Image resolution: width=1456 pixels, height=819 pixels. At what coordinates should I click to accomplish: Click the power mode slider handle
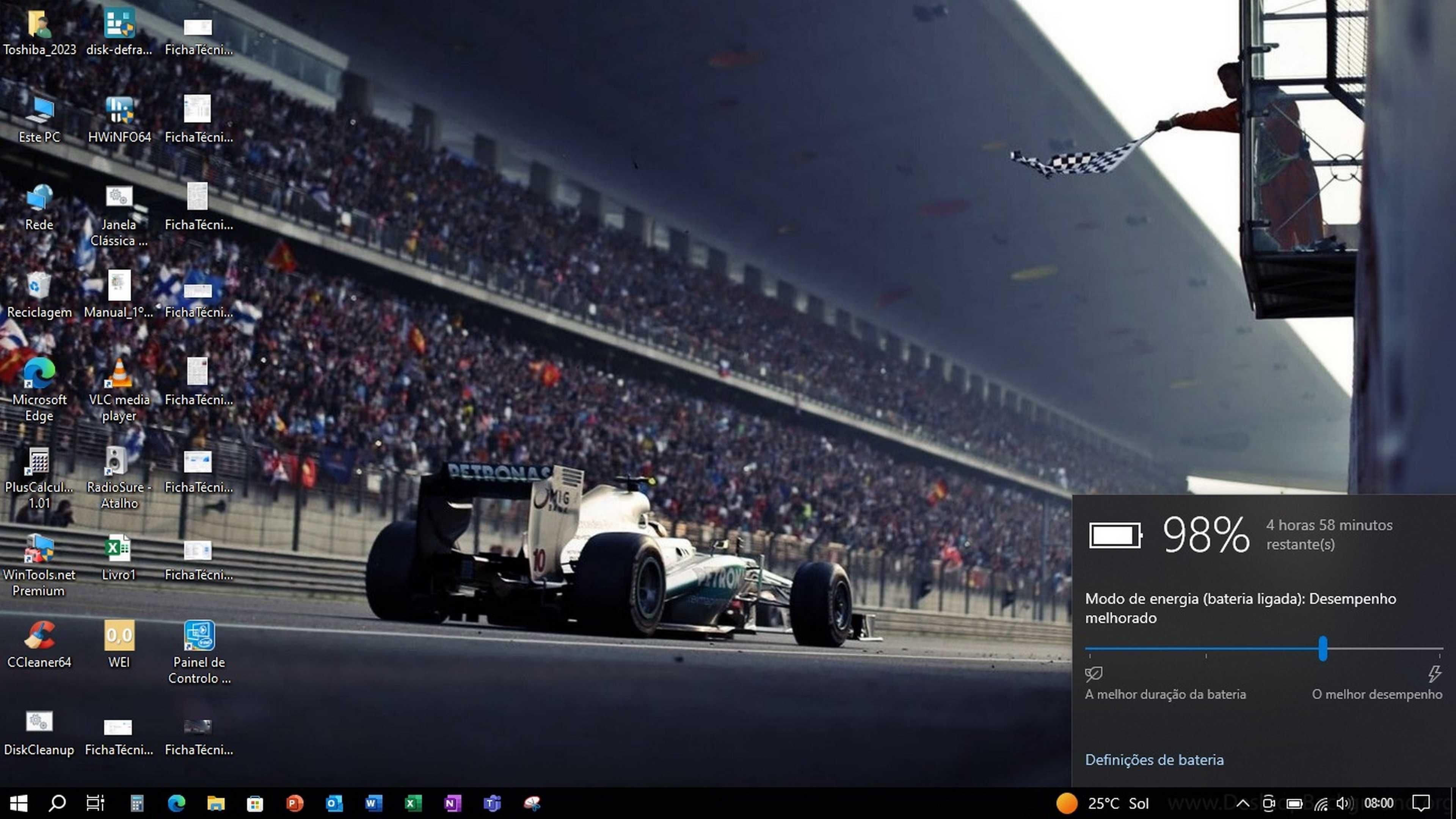(1323, 648)
